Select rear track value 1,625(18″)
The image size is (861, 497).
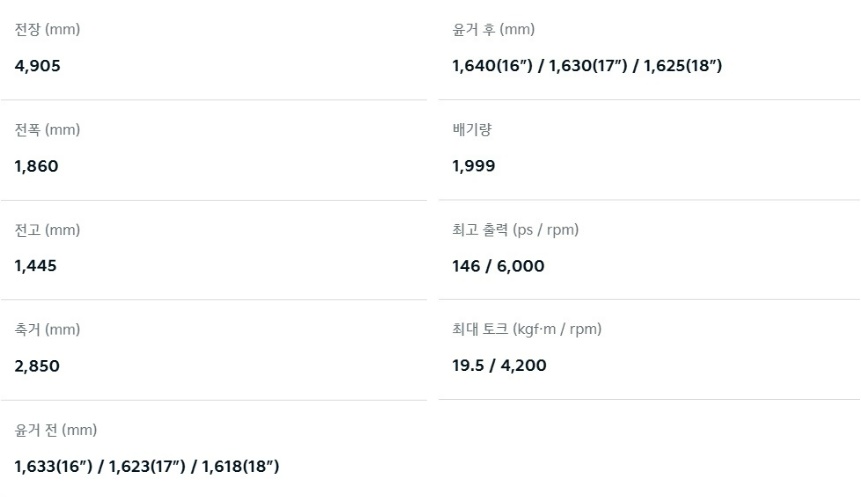[x=683, y=66]
